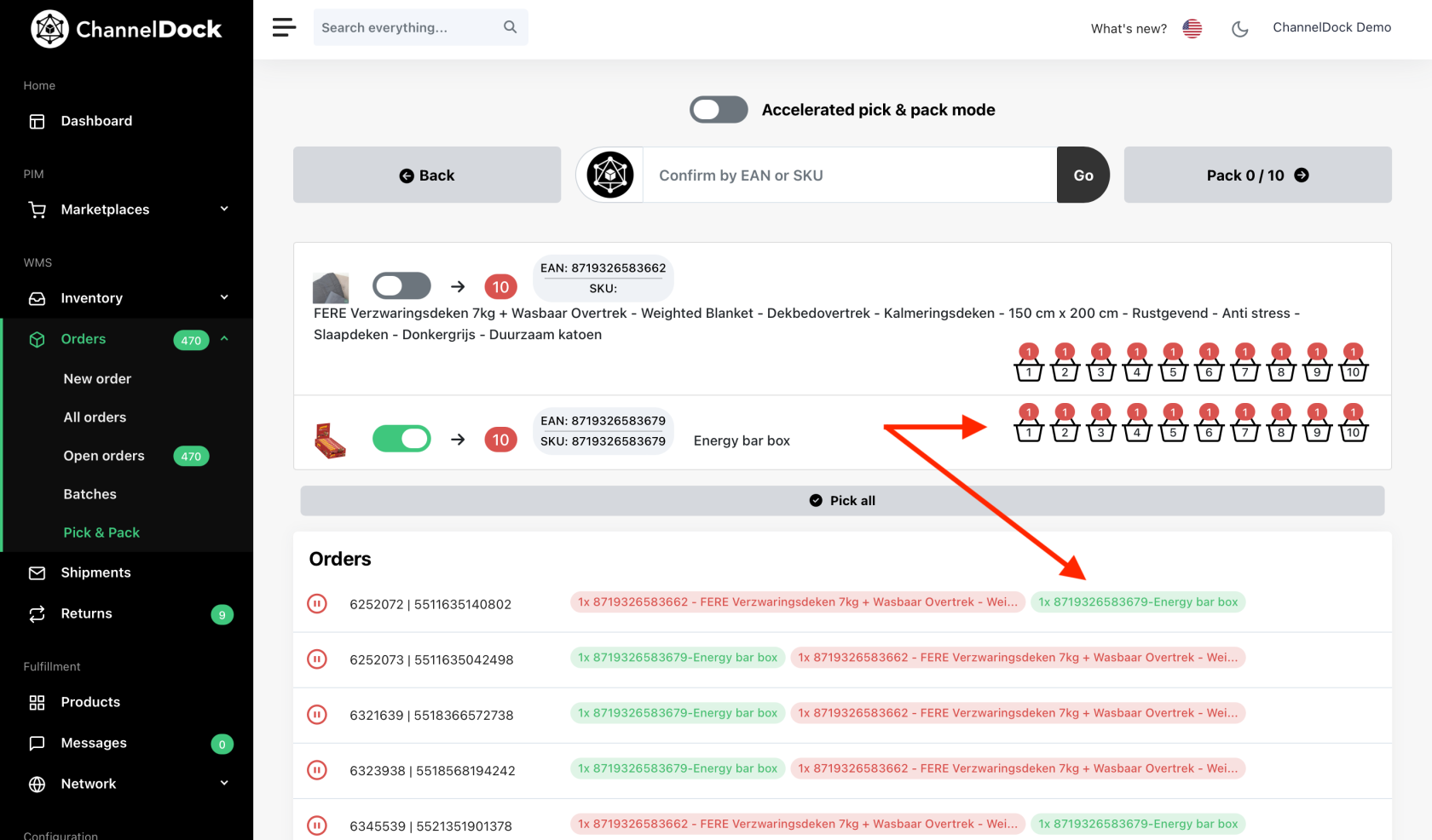
Task: Click the Shipments envelope icon
Action: [37, 573]
